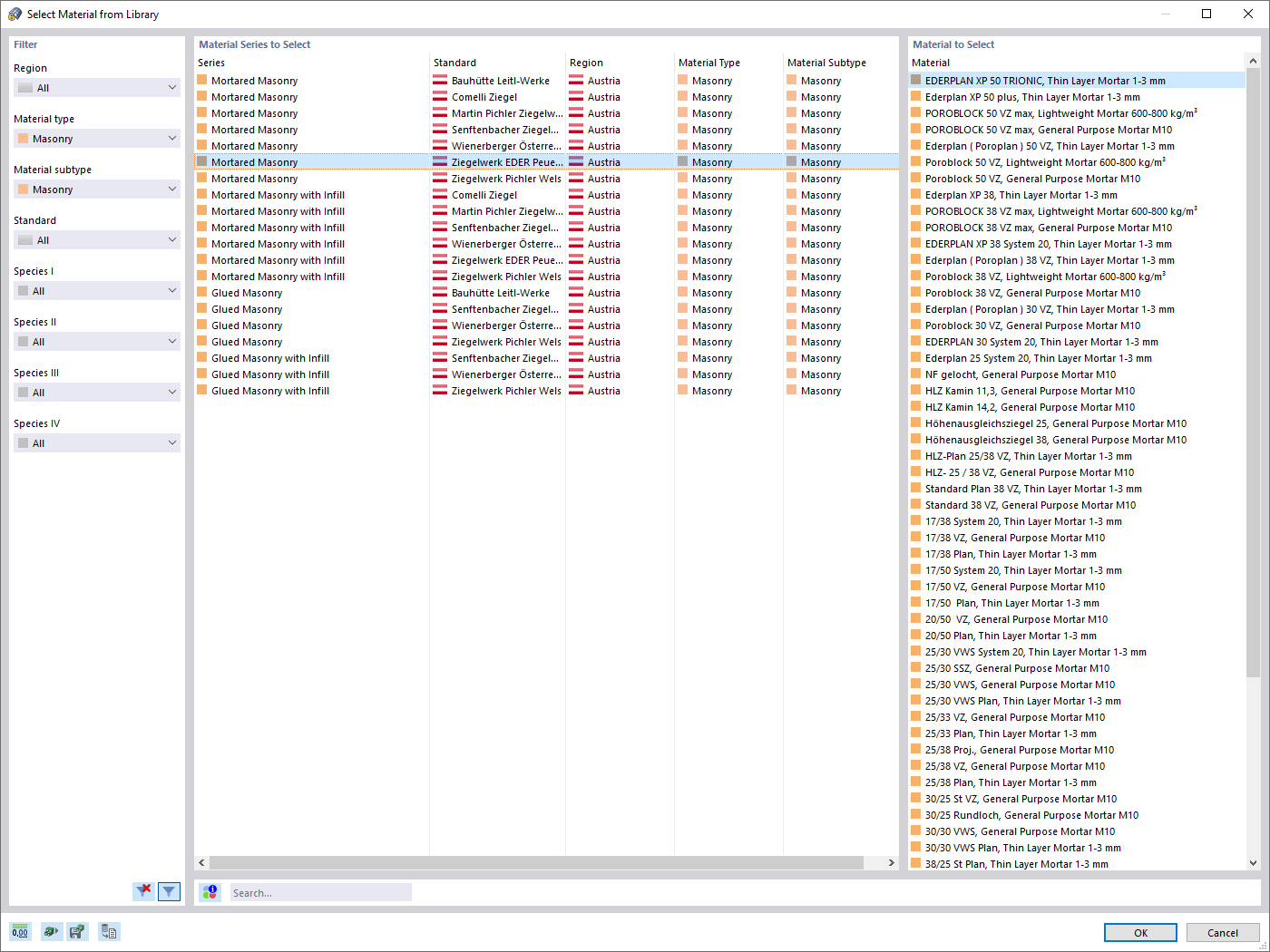1270x952 pixels.
Task: Click the highlighted Mortared Masonry Ziegelwerk EDER row
Action: (363, 161)
